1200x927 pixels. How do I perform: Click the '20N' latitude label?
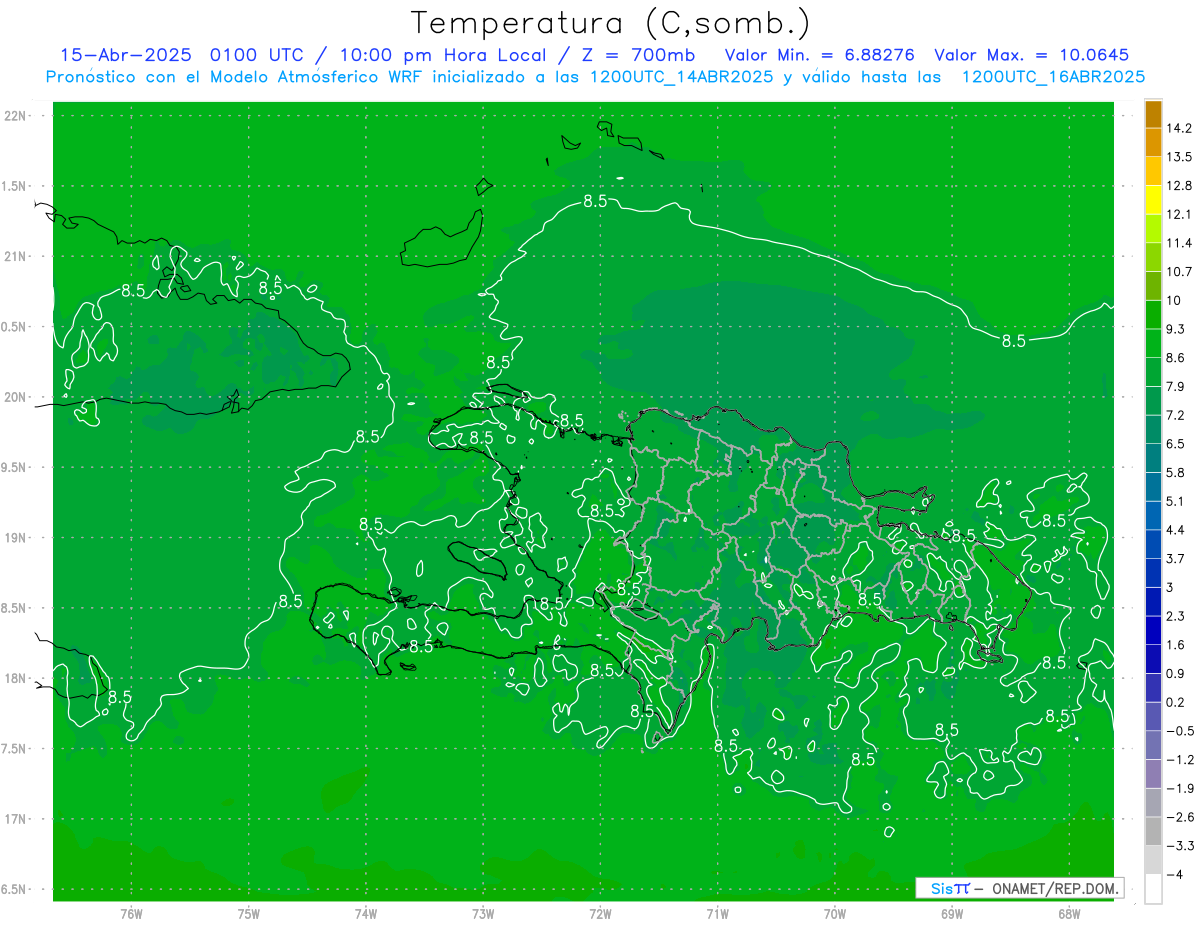coord(16,397)
